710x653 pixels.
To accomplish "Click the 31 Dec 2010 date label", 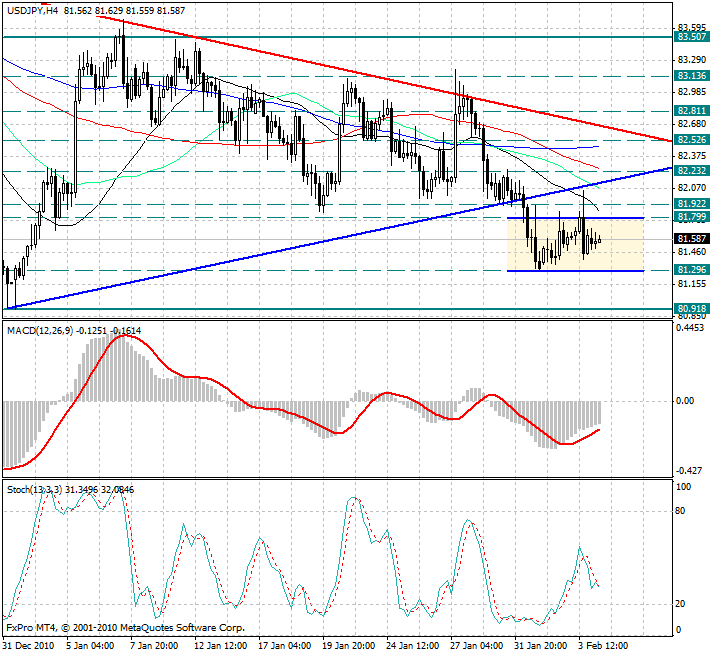I will pyautogui.click(x=29, y=645).
